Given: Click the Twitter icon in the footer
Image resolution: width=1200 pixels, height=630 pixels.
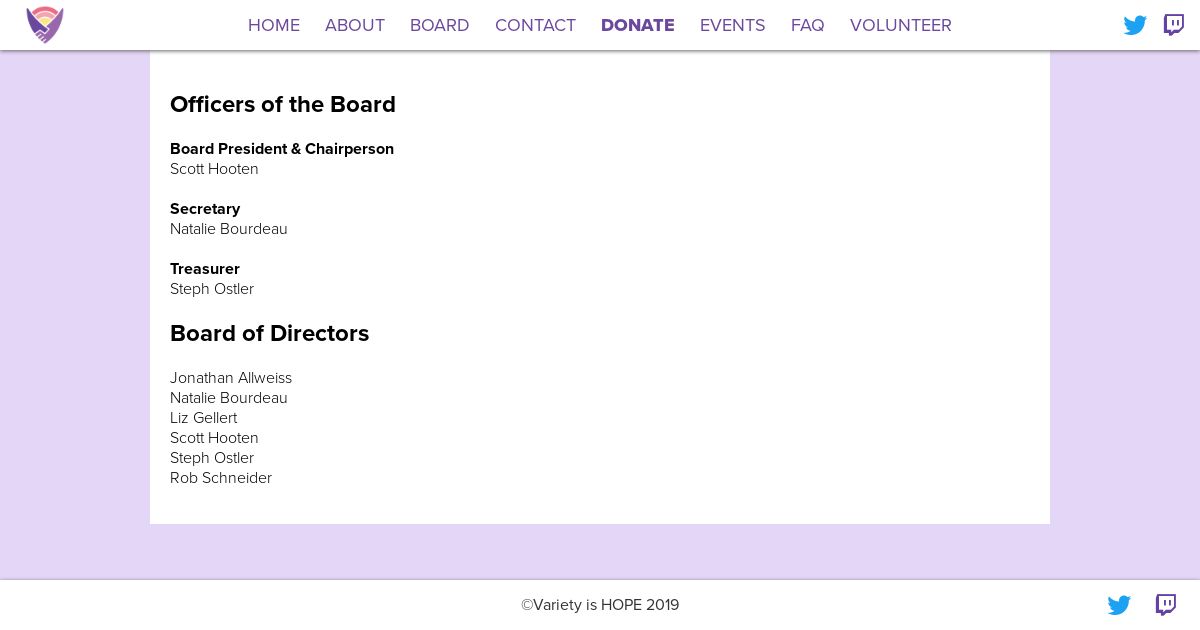Looking at the screenshot, I should click(x=1119, y=605).
